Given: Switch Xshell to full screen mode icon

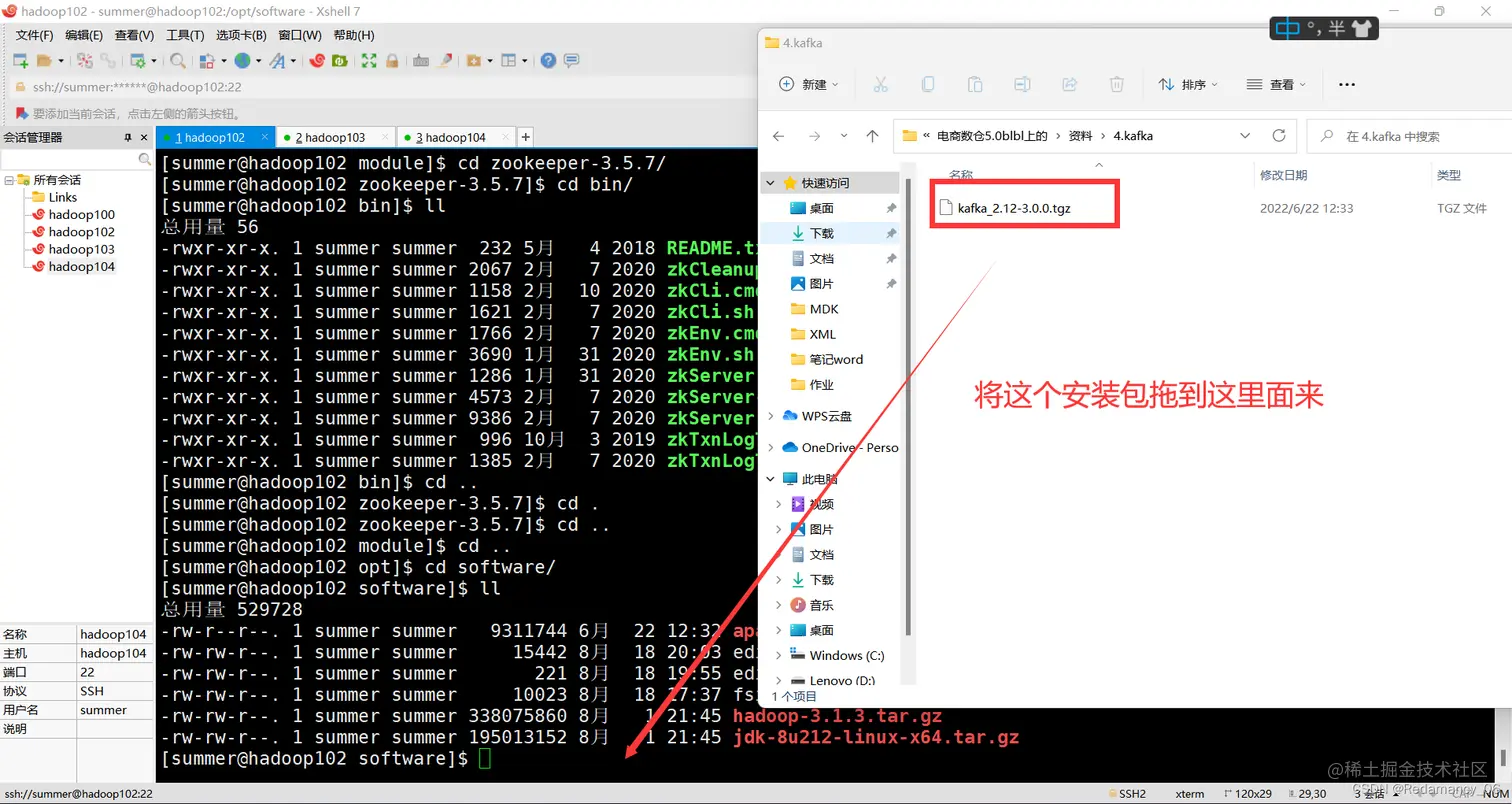Looking at the screenshot, I should tap(369, 61).
